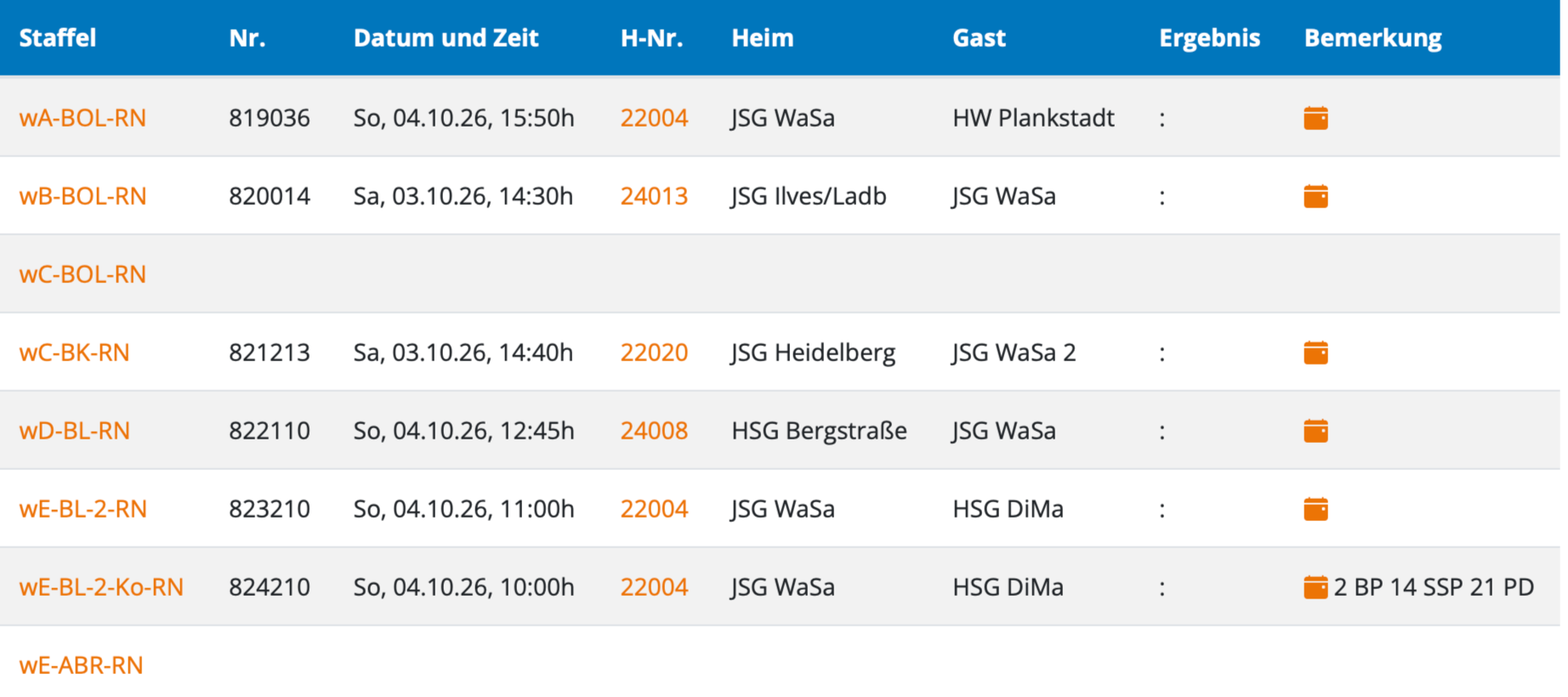Open hall 22004 in JSG WaSa vs Plankstadt row
This screenshot has height=697, width=1568.
coord(654,118)
